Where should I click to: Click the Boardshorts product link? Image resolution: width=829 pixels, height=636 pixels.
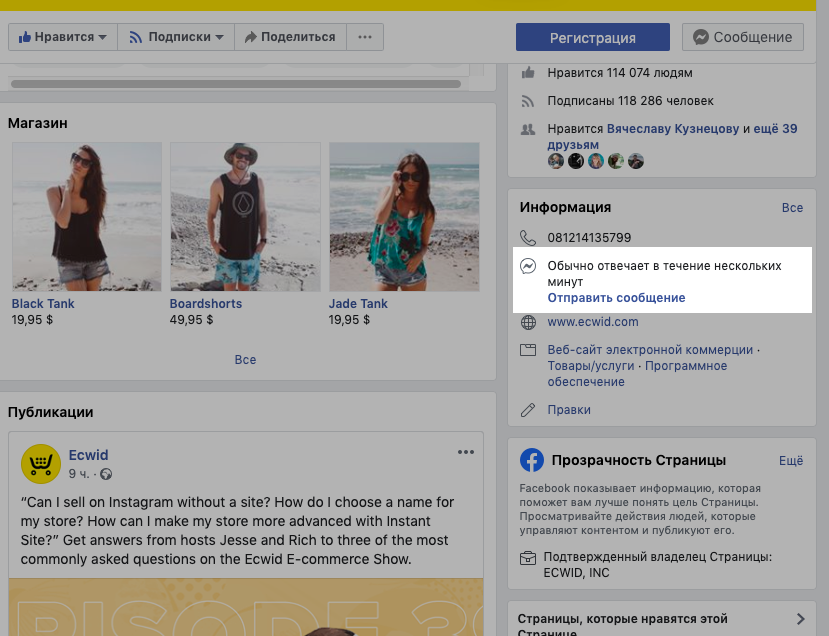pos(206,303)
